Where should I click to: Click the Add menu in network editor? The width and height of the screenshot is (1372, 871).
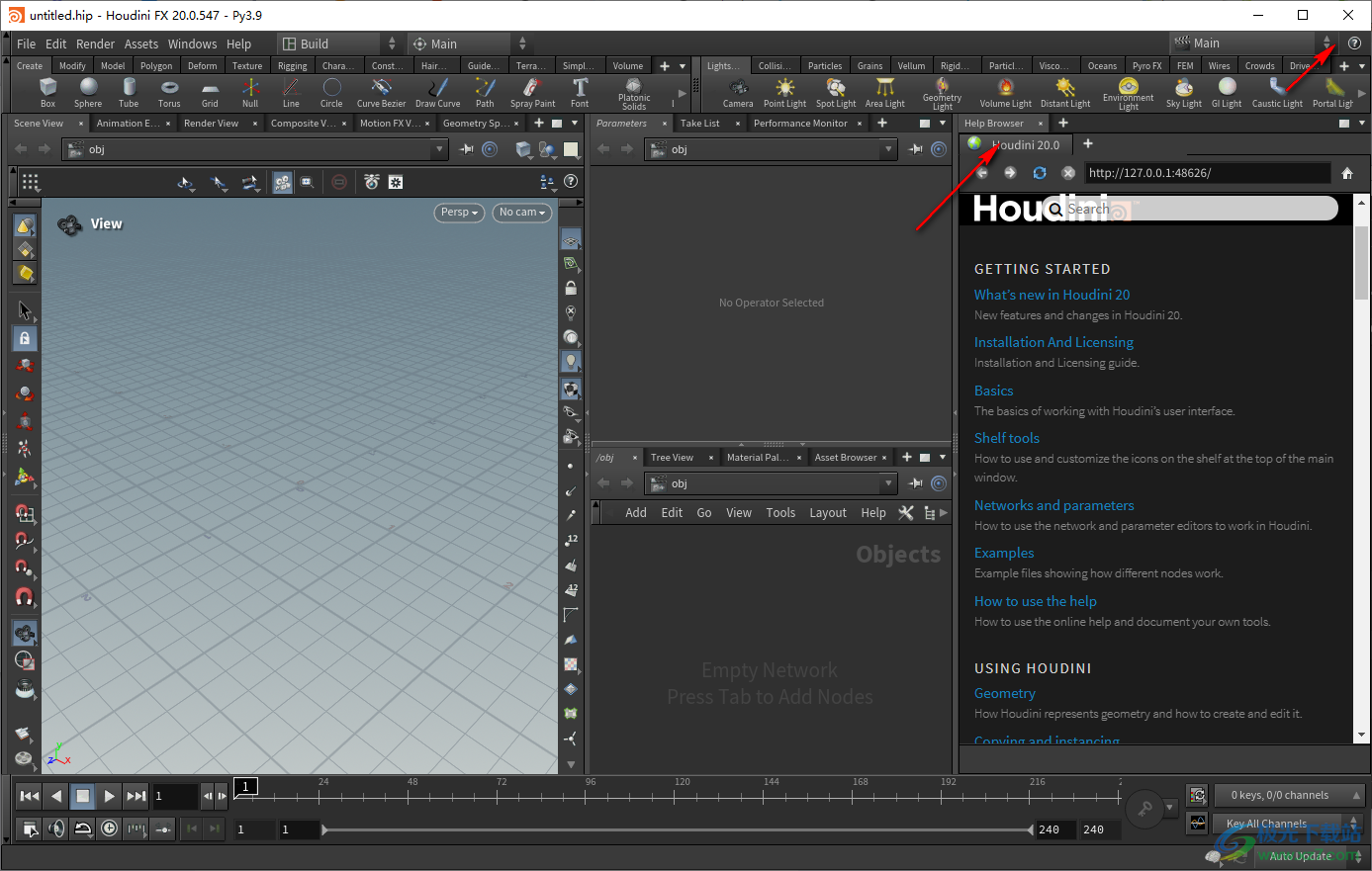point(636,513)
